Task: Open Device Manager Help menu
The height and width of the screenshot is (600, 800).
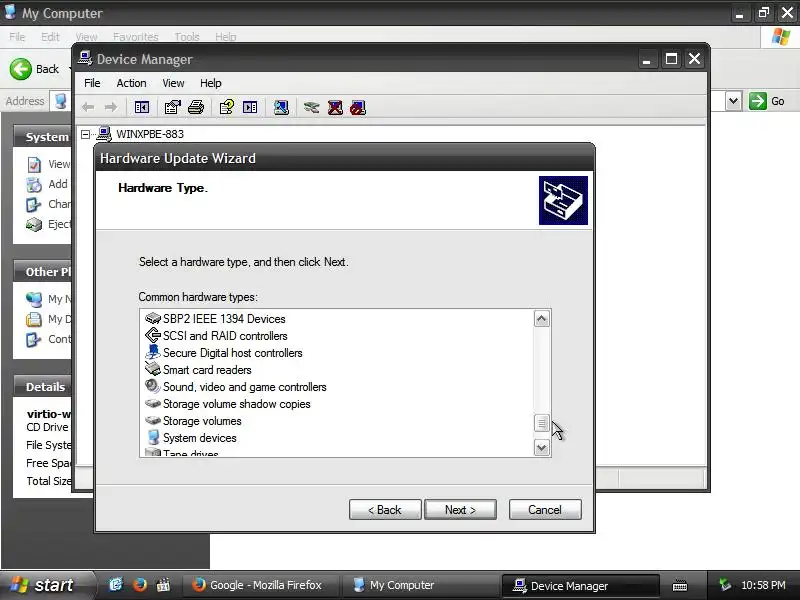Action: (x=211, y=83)
